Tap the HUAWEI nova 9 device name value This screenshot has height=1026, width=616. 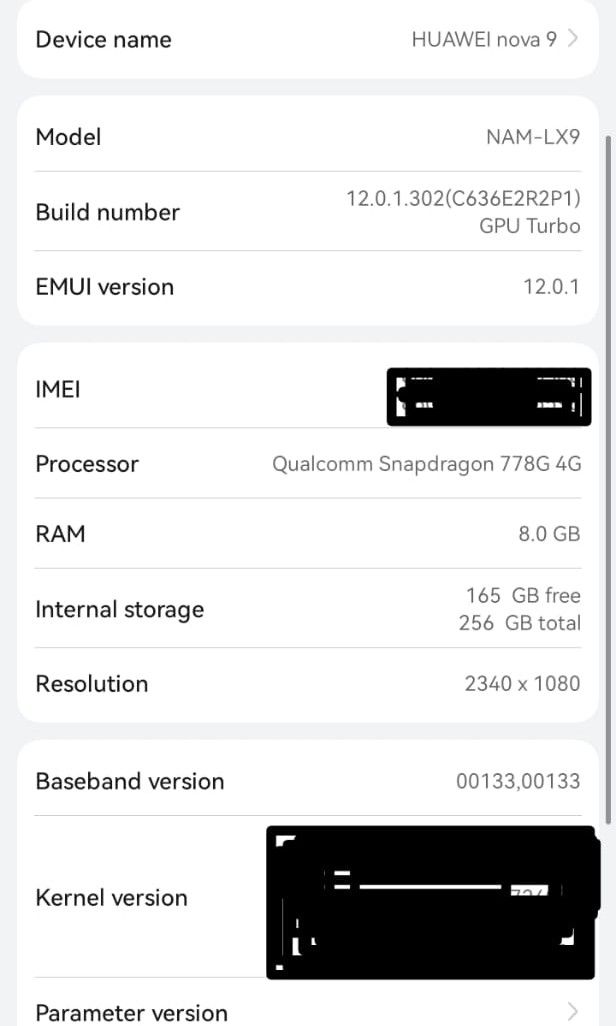[x=484, y=39]
